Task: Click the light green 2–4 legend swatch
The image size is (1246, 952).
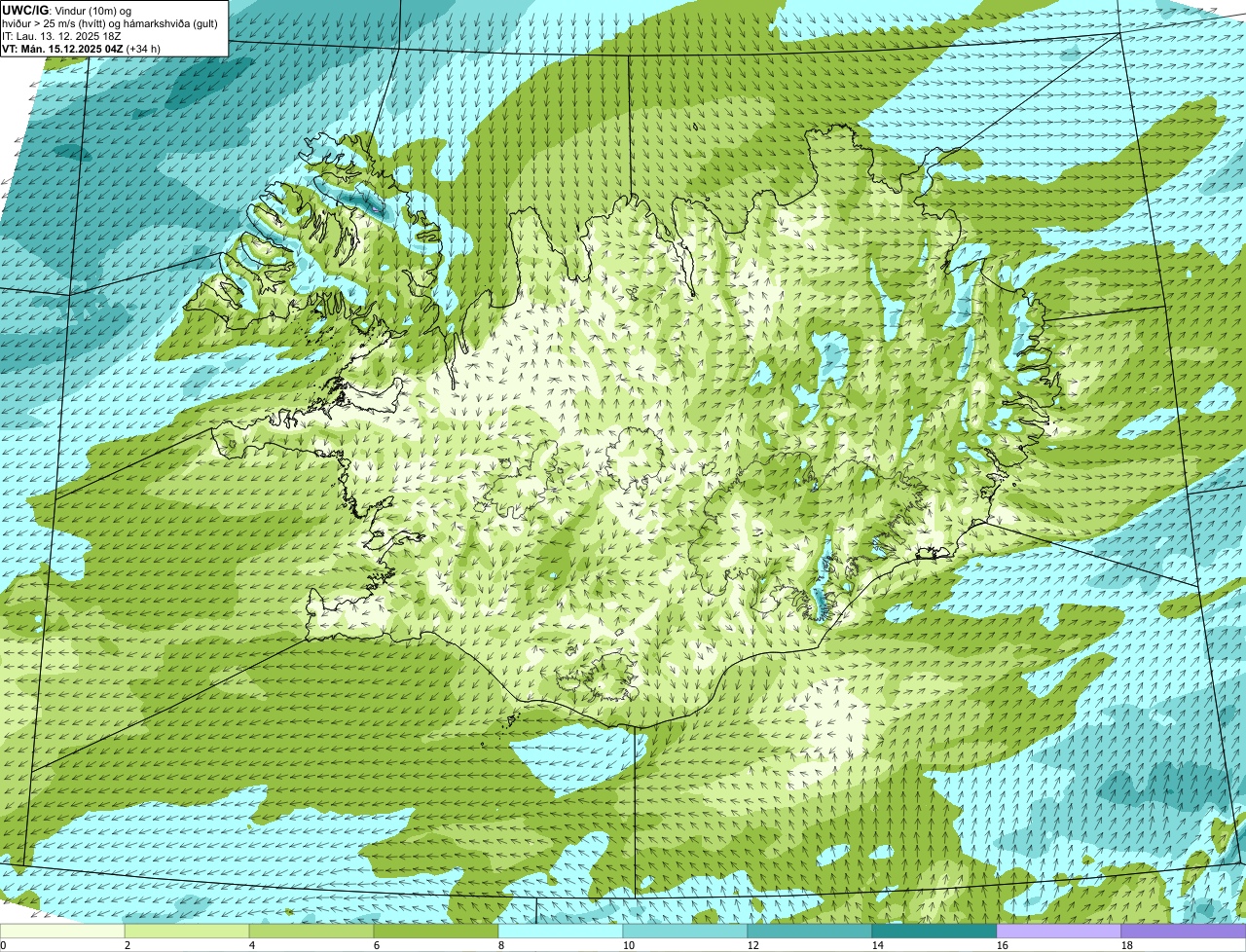Action: coord(187,931)
